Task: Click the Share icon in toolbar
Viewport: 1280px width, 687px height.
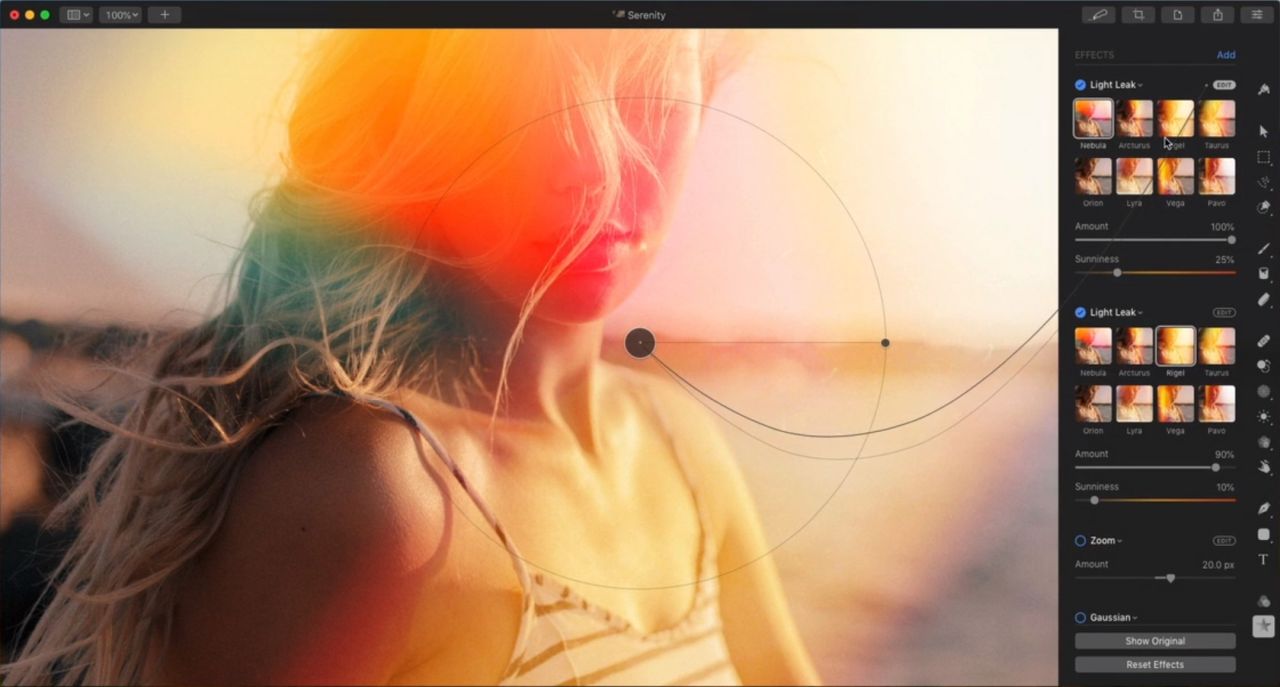Action: point(1217,15)
